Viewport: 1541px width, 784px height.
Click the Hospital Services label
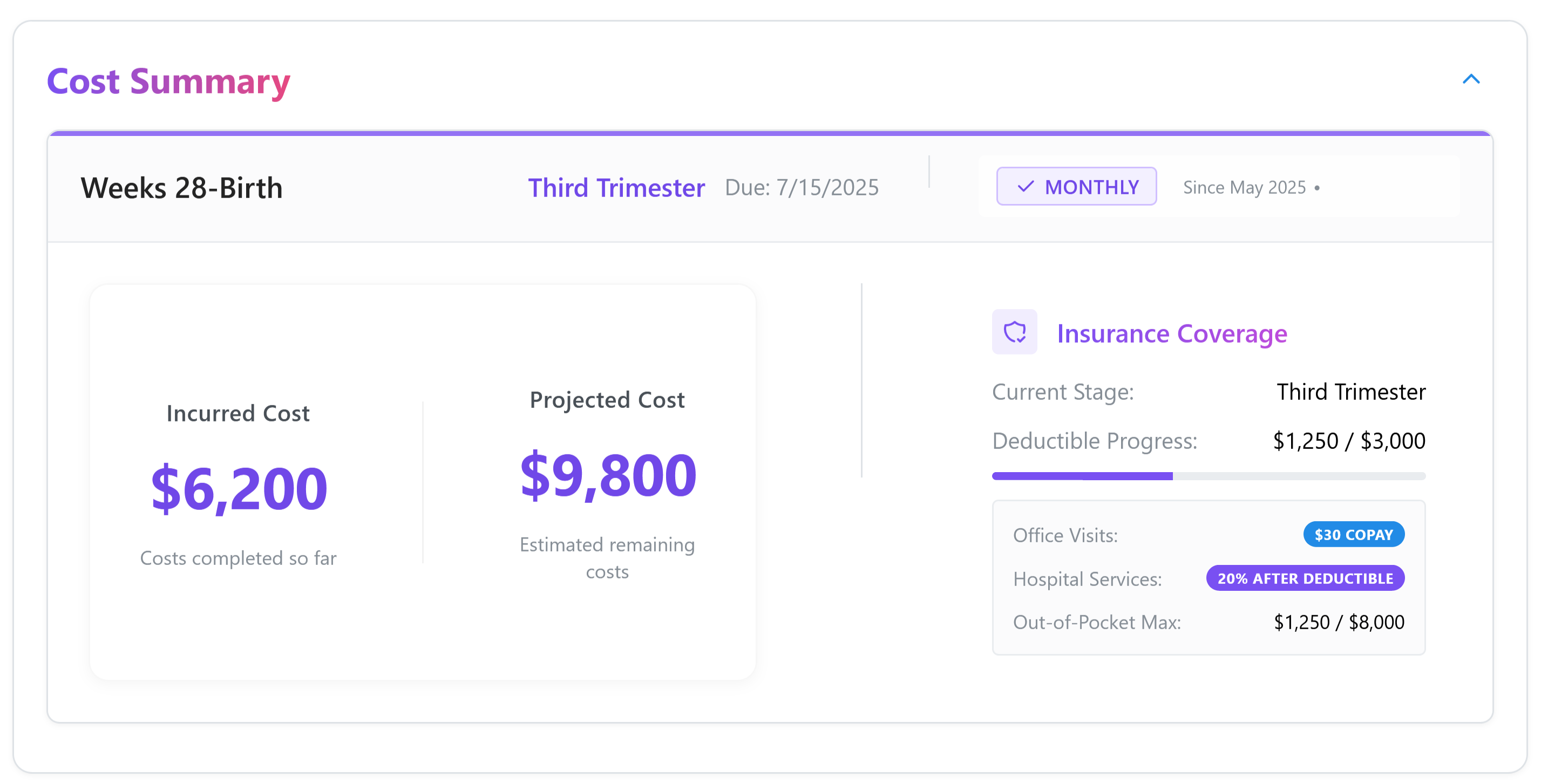pos(1087,579)
